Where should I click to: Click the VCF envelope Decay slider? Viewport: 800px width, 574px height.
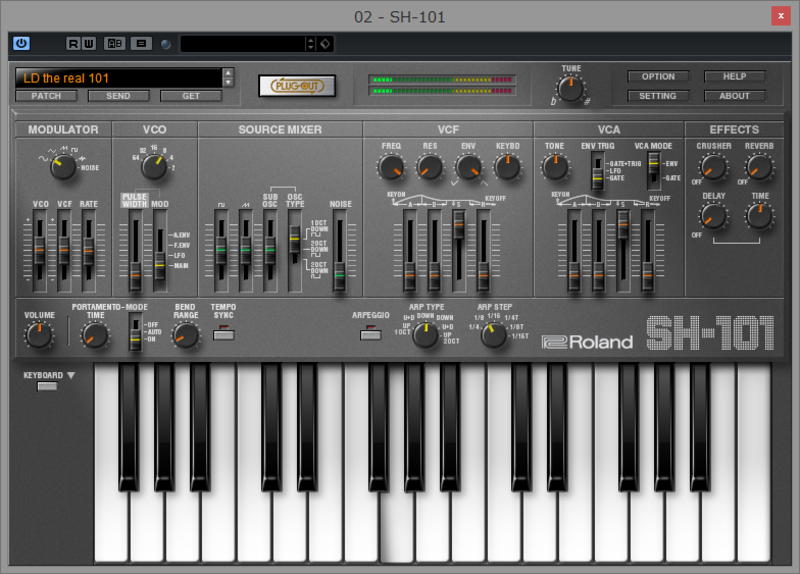click(x=434, y=251)
